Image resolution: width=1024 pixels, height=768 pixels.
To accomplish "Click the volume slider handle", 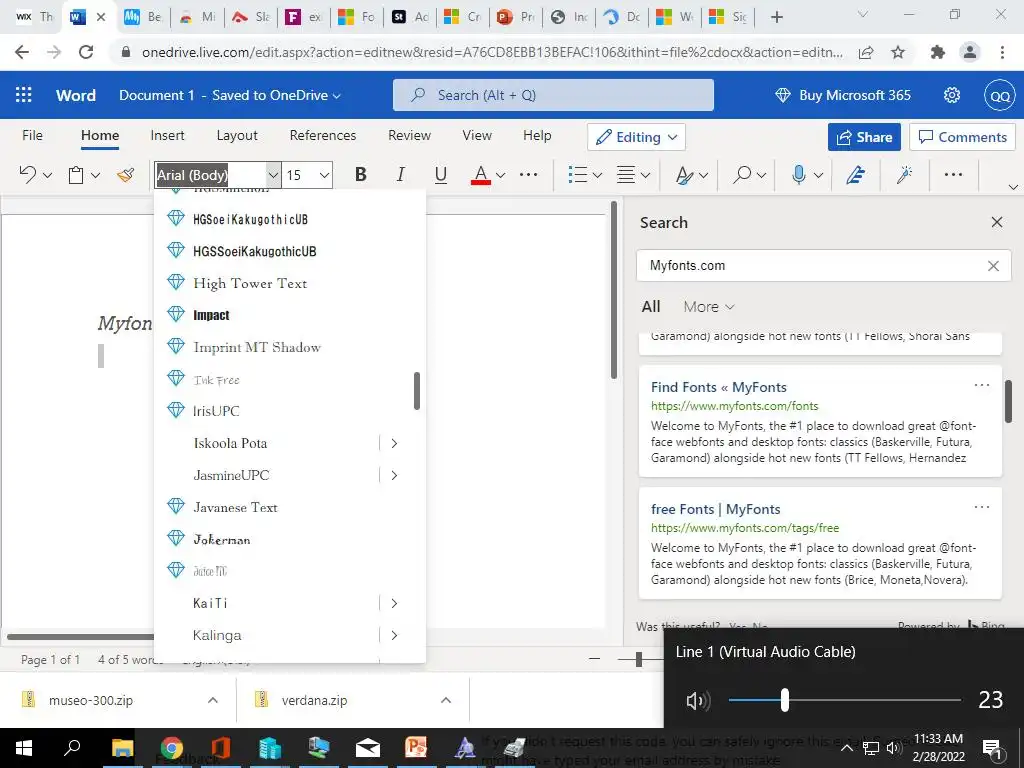I will [785, 700].
